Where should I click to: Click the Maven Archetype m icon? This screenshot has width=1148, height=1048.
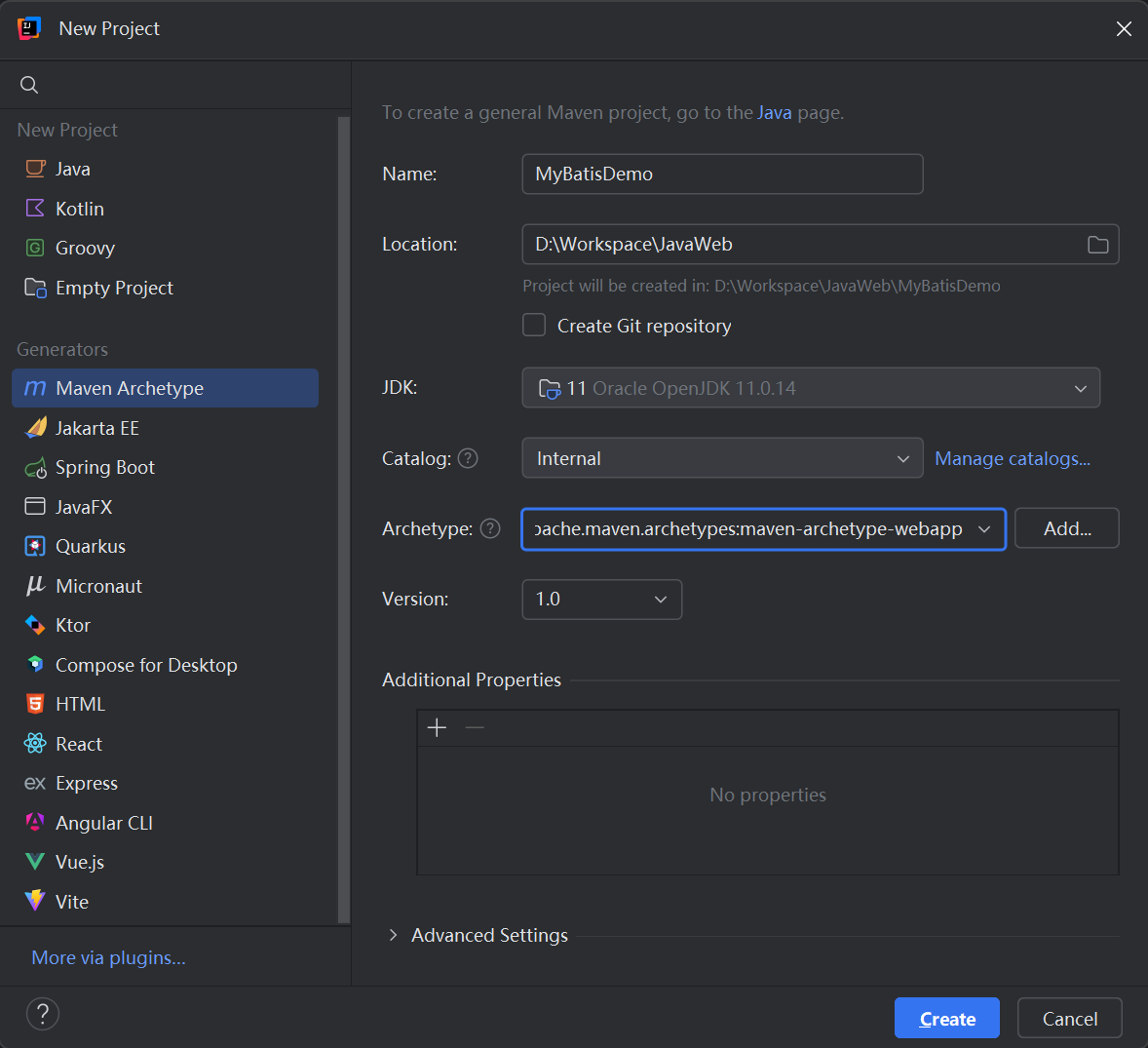[x=35, y=387]
